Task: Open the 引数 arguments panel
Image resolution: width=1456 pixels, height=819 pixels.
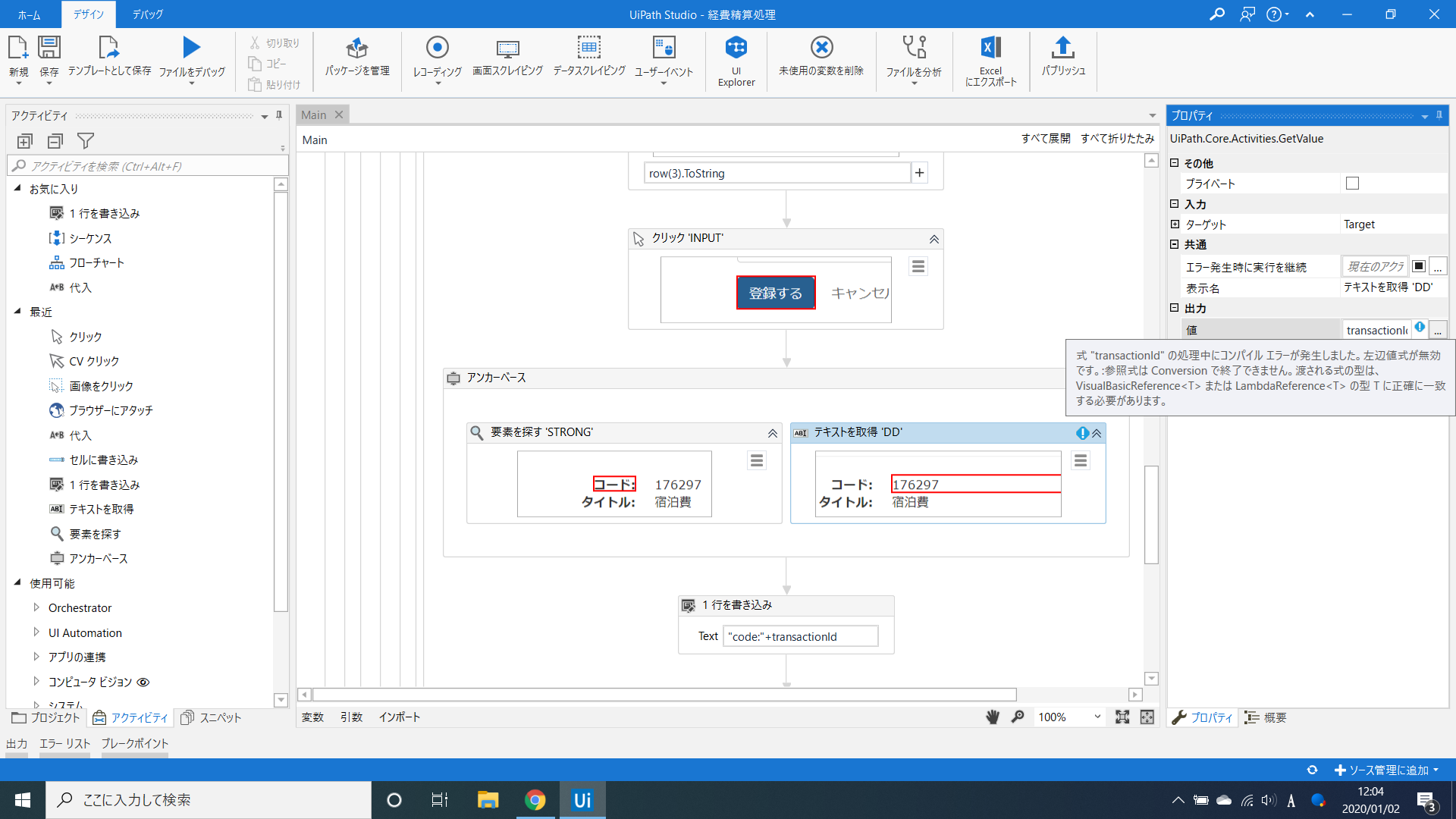Action: pos(351,717)
